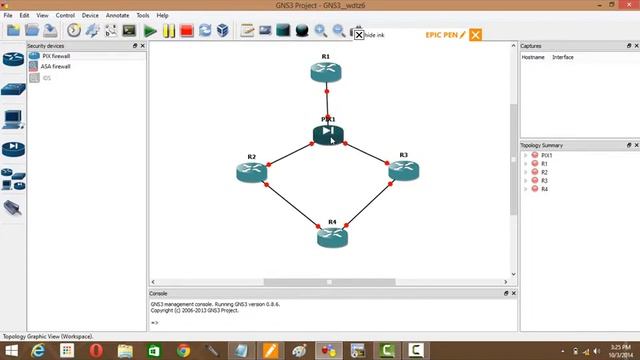Stop all devices with red square
640x360 pixels.
[x=187, y=31]
